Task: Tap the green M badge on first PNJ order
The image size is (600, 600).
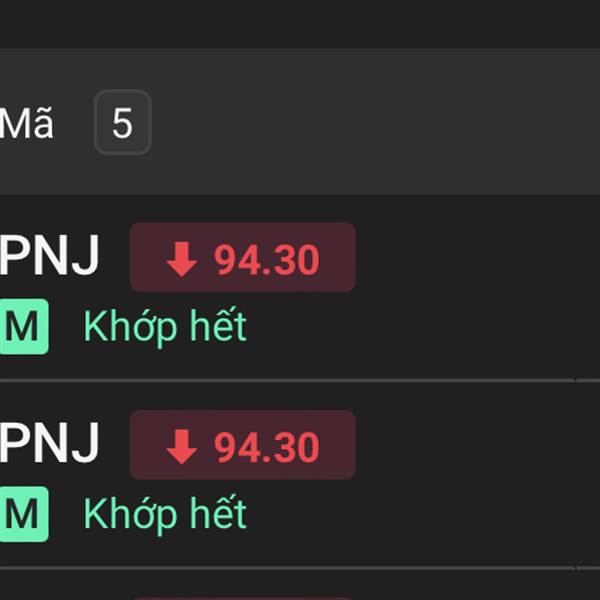Action: (x=24, y=326)
